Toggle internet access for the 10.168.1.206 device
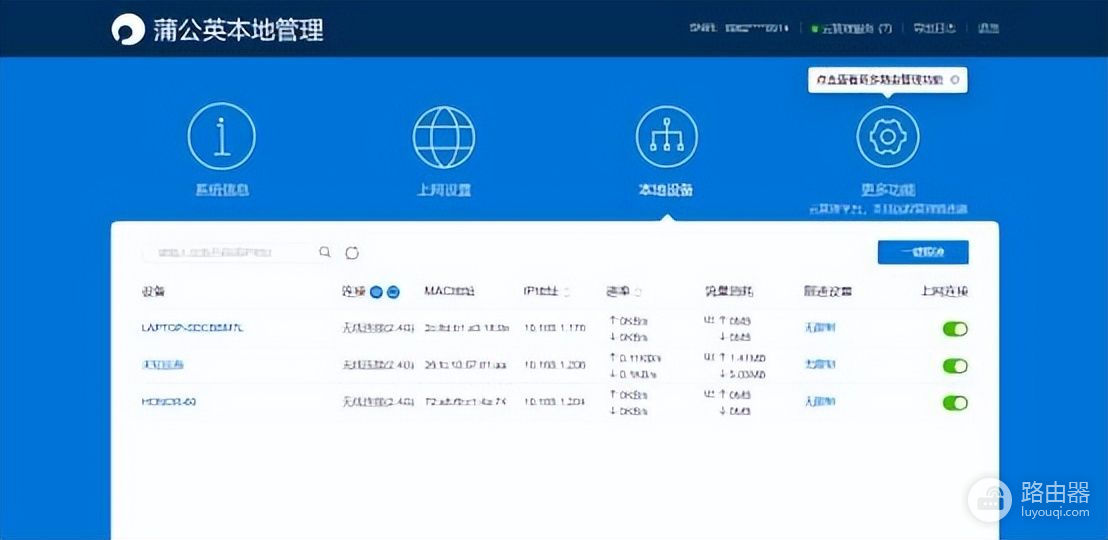Viewport: 1108px width, 540px height. coord(955,365)
